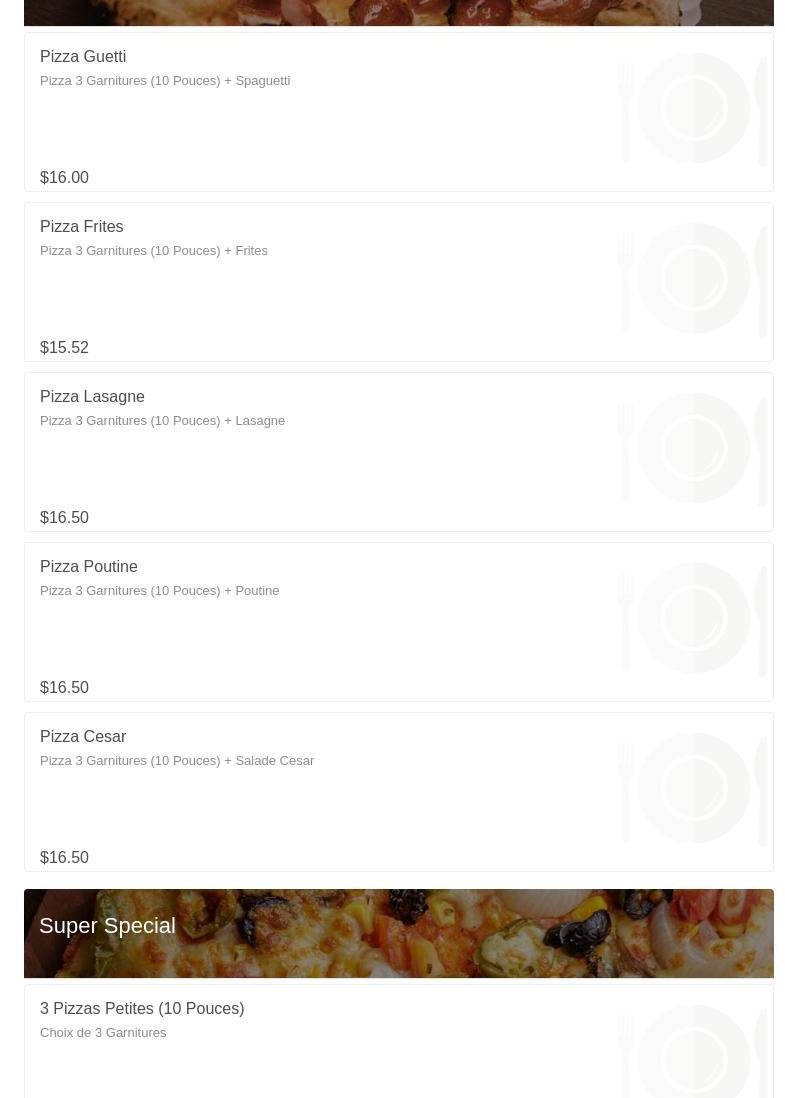785x1098 pixels.
Task: Click the Pizza Guetti description mentioning Spaguetti
Action: (x=165, y=81)
